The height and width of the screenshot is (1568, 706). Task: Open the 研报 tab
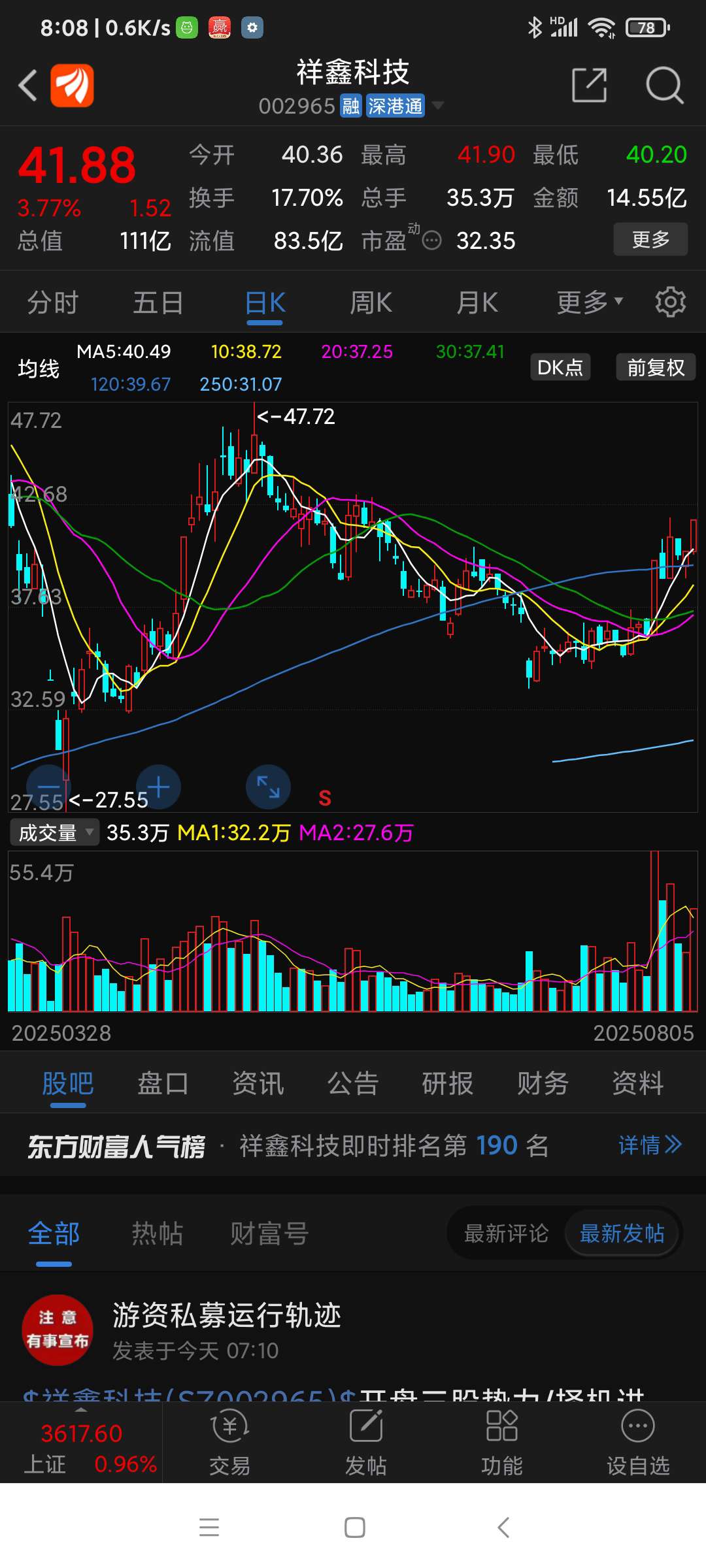coord(448,1083)
